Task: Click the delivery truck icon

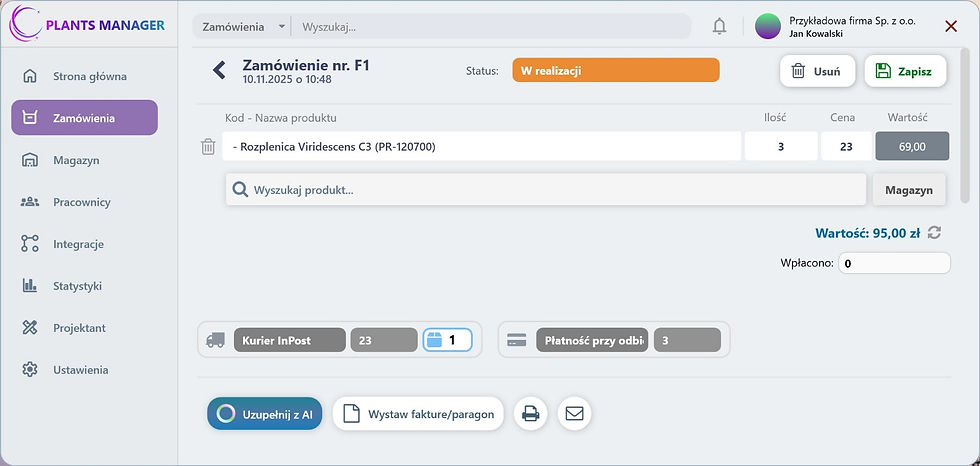Action: click(x=215, y=340)
